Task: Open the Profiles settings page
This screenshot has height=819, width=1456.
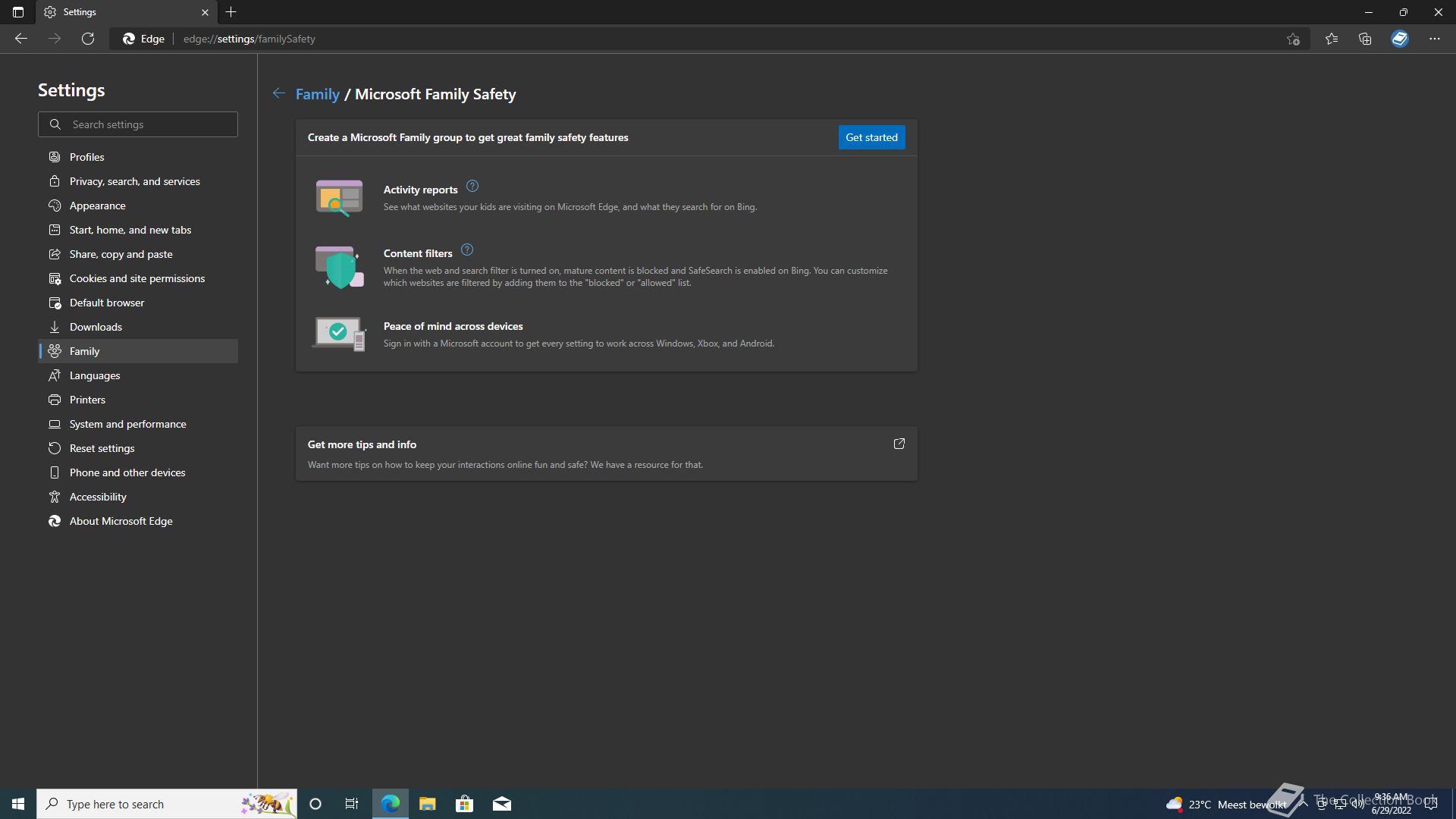Action: pos(138,157)
